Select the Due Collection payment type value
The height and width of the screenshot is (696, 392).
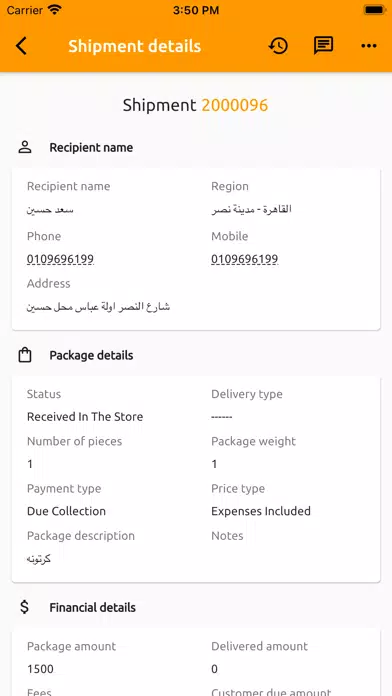(x=67, y=511)
